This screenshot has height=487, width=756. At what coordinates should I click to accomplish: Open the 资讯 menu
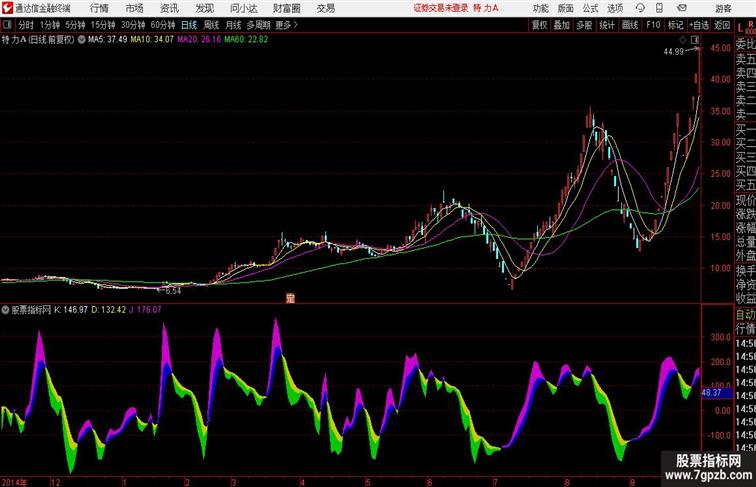pyautogui.click(x=169, y=8)
